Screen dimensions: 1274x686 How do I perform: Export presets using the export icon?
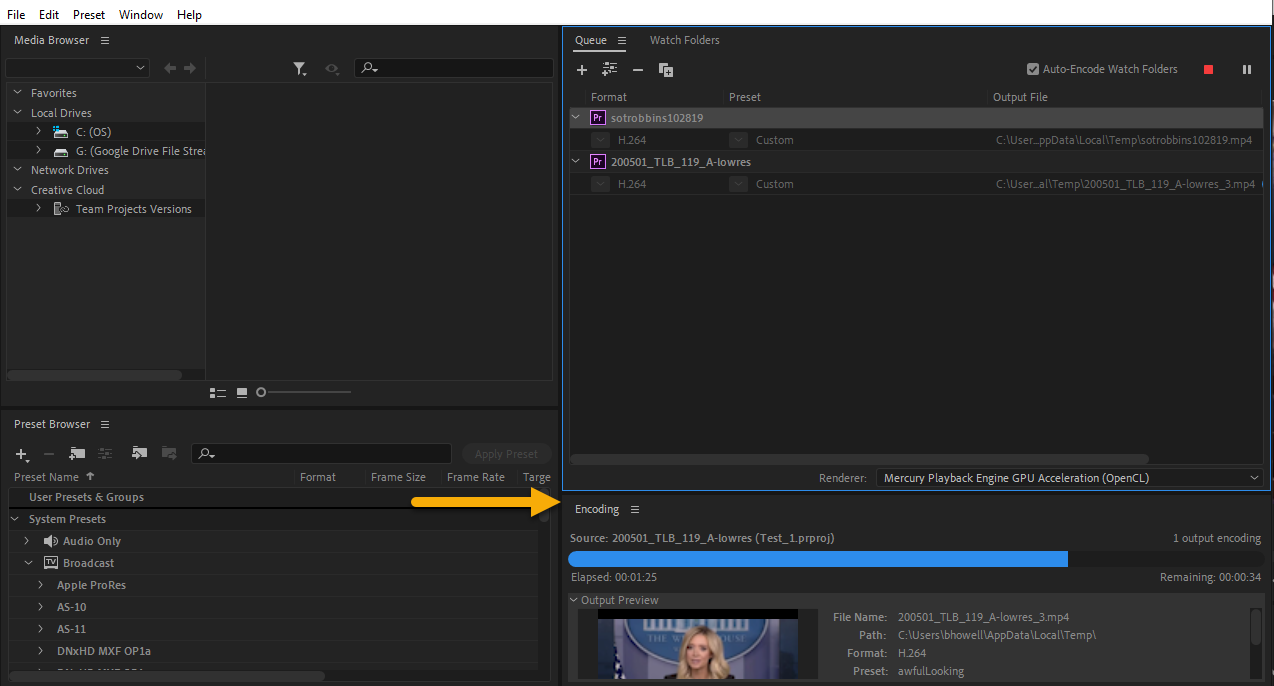(x=168, y=454)
